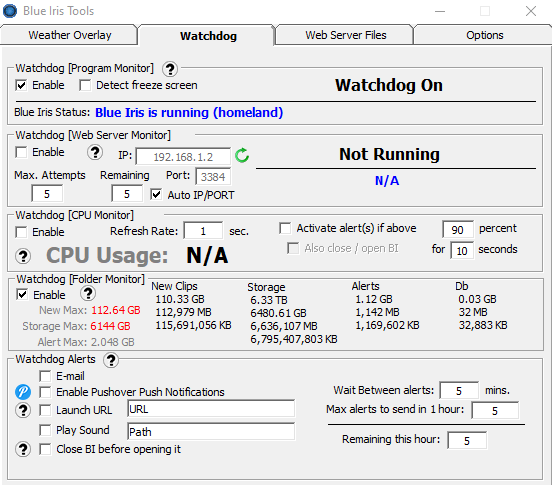
Task: Open help for Folder Monitor
Action: pos(88,293)
